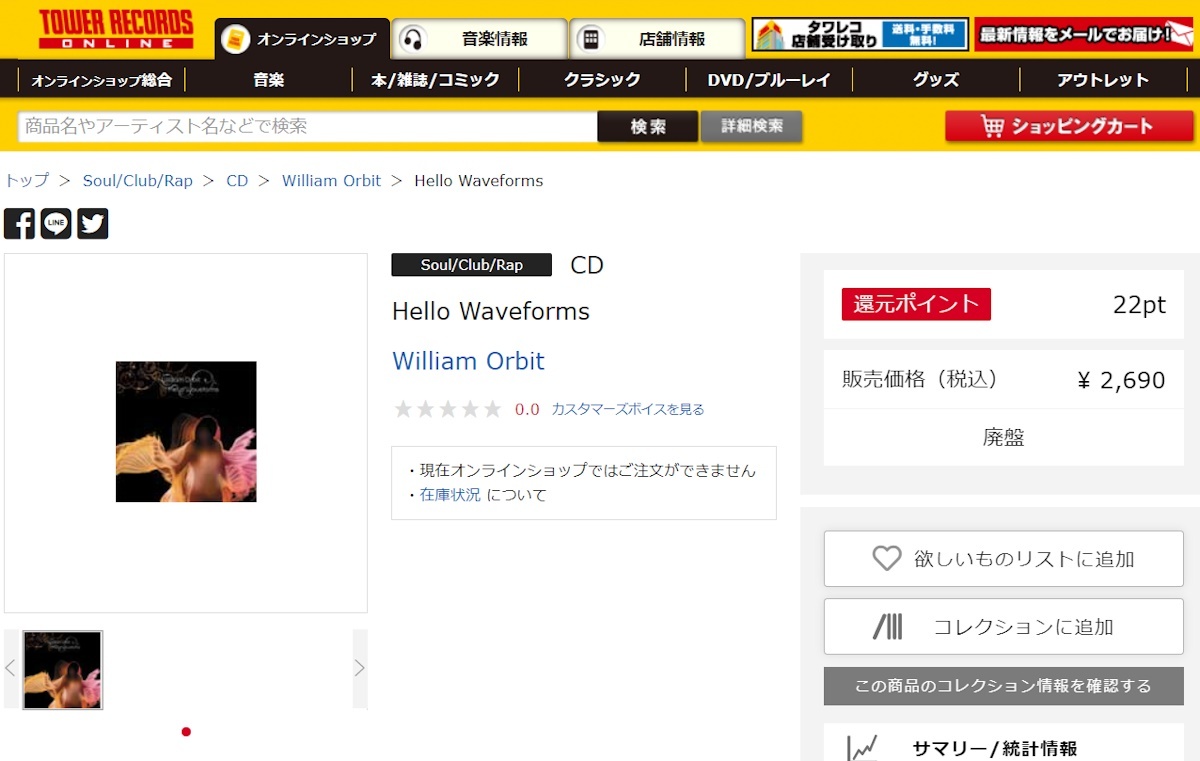Click the product search input field
Screen dimensions: 1200x761
pyautogui.click(x=308, y=127)
